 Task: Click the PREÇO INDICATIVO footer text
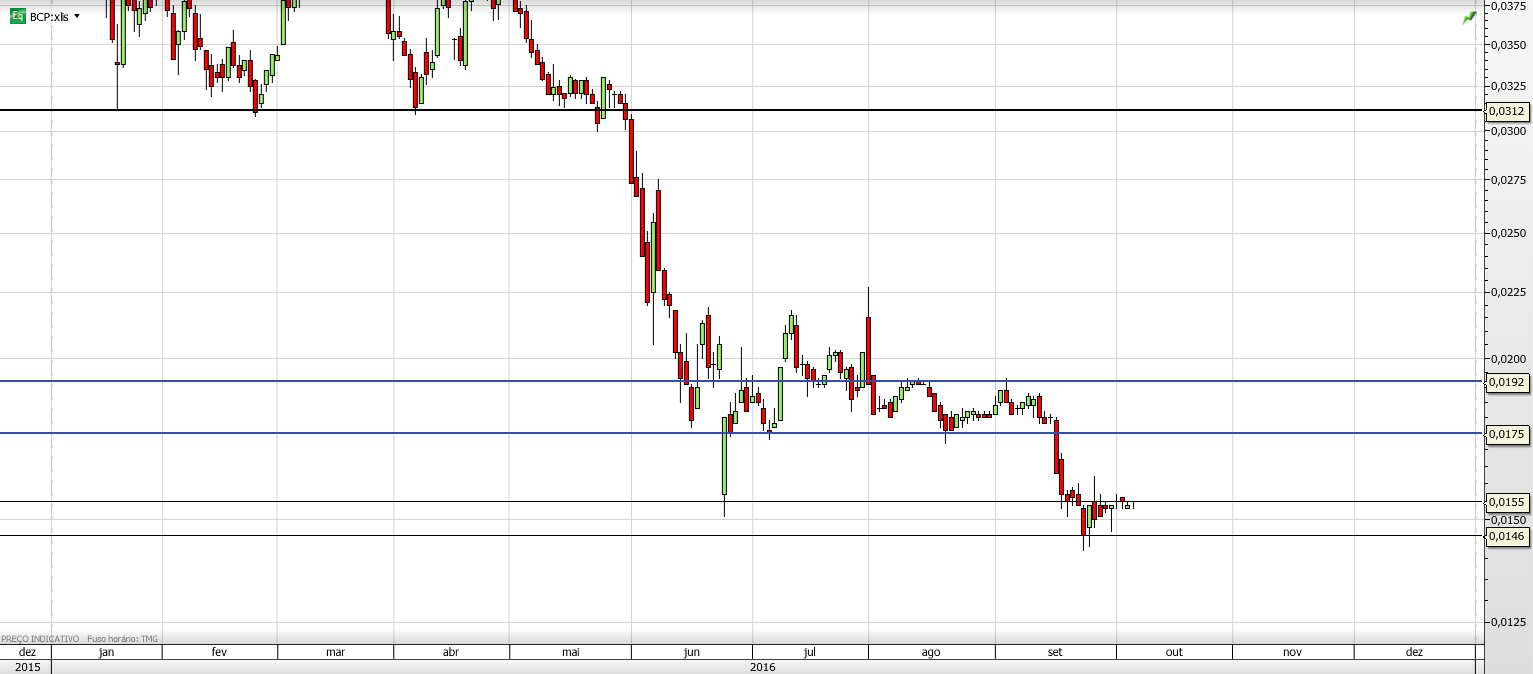[40, 638]
